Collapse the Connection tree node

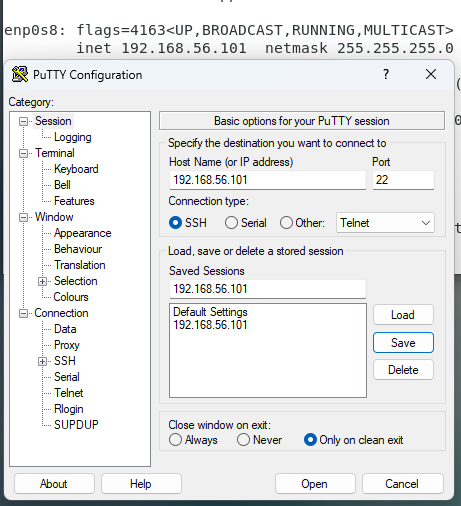(23, 313)
